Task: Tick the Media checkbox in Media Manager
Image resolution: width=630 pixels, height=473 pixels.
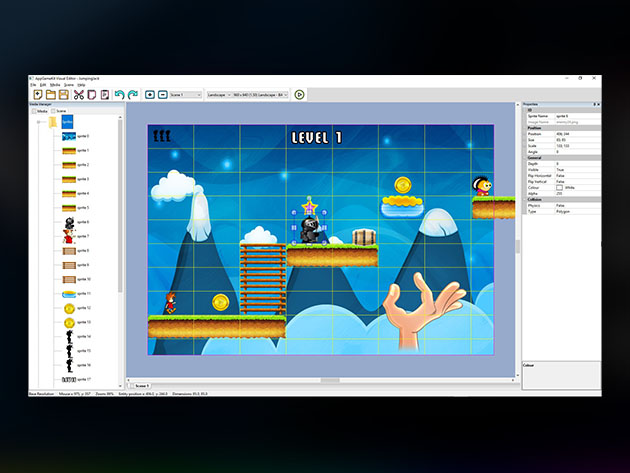Action: pyautogui.click(x=35, y=111)
